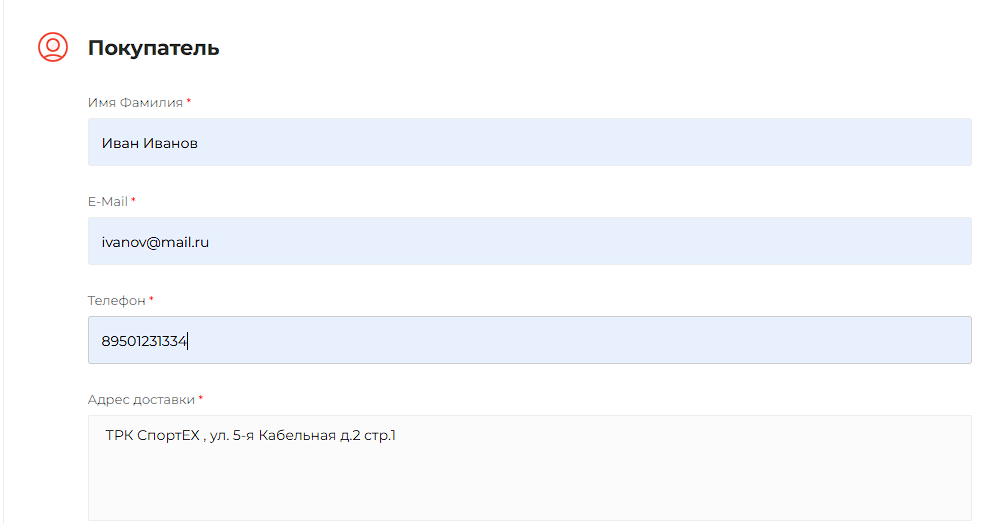This screenshot has height=524, width=990.
Task: Click the red asterisk beside Имя Фамилия
Action: pyautogui.click(x=189, y=102)
